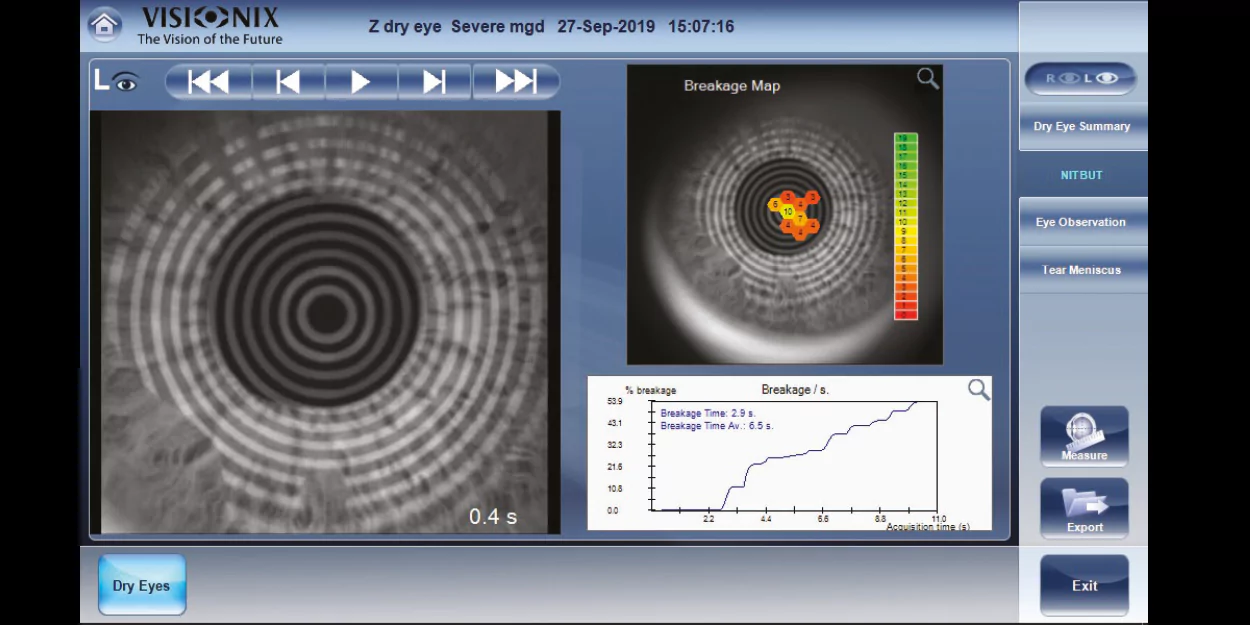Magnify the Breakage Map image
Screen dimensions: 1250x625
click(928, 79)
